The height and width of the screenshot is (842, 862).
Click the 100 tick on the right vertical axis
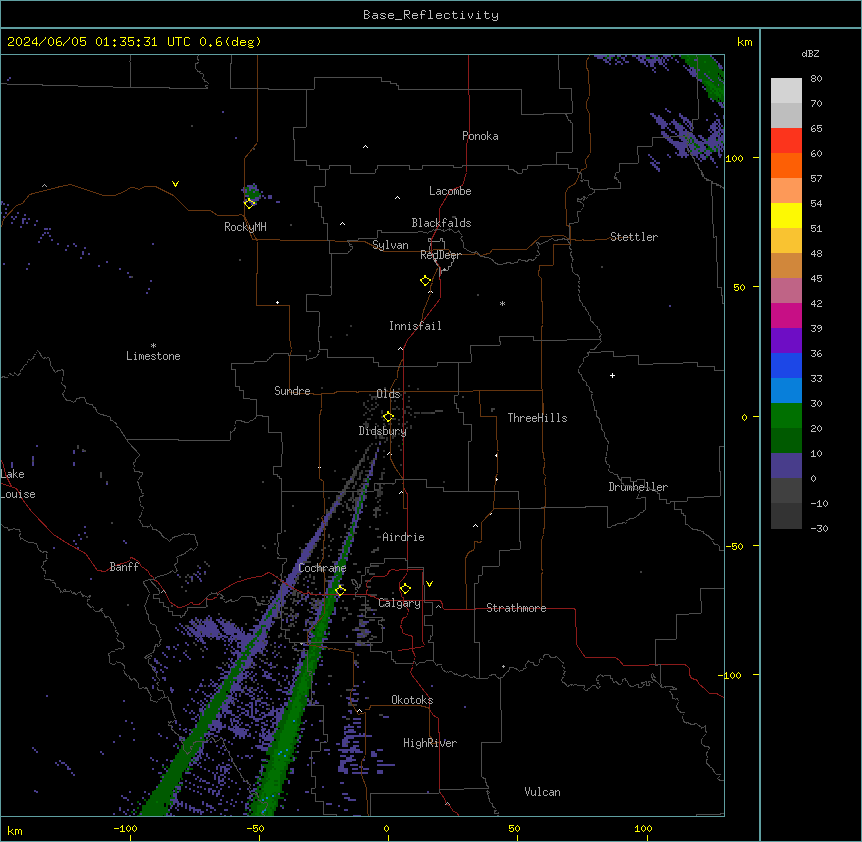pyautogui.click(x=734, y=158)
